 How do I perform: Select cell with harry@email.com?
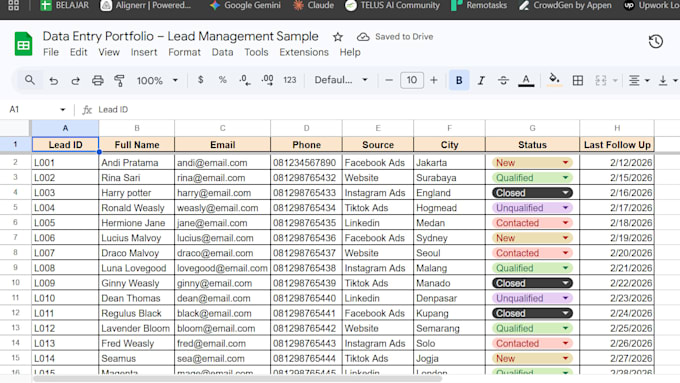pos(222,193)
